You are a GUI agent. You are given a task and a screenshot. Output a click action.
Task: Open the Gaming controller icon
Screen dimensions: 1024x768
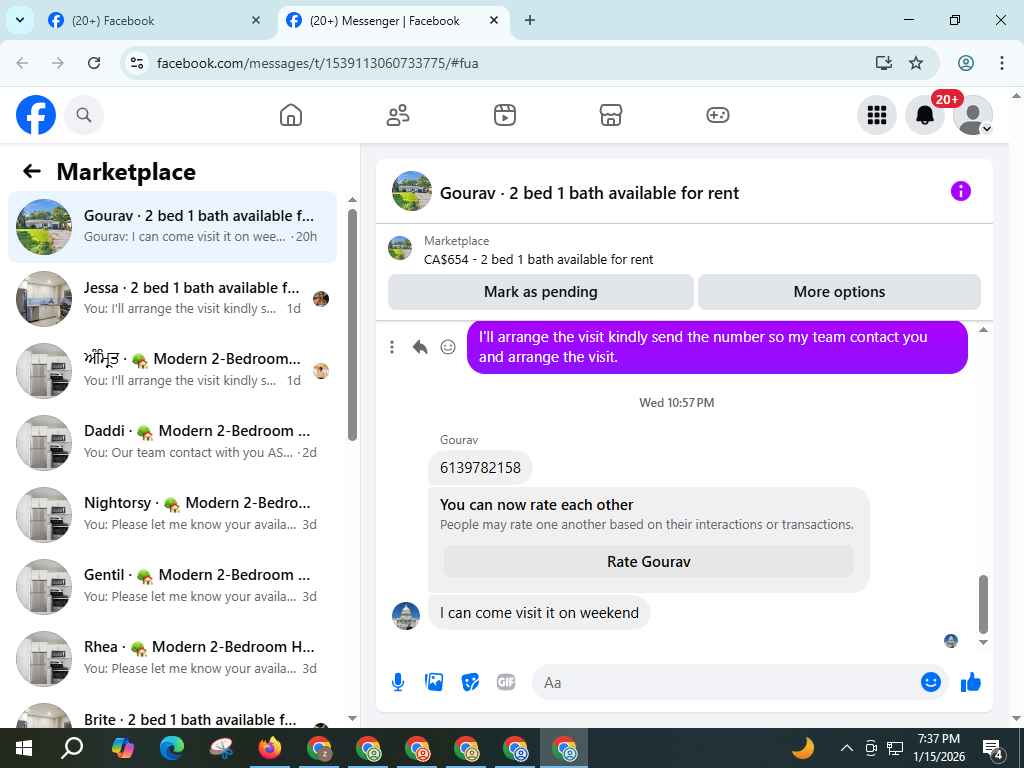coord(718,115)
